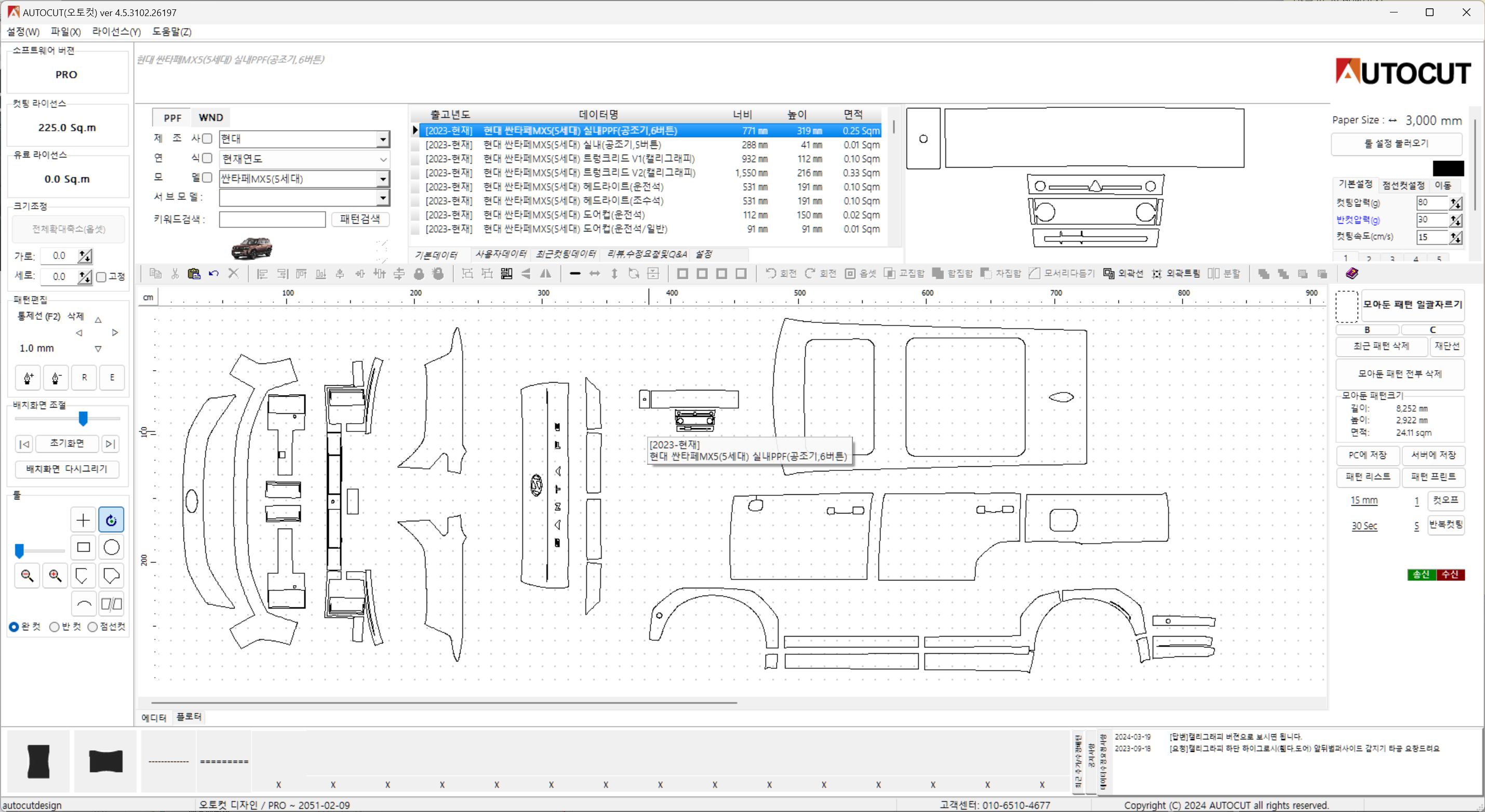
Task: Select the crosshair tool in tool panel
Action: pos(83,520)
